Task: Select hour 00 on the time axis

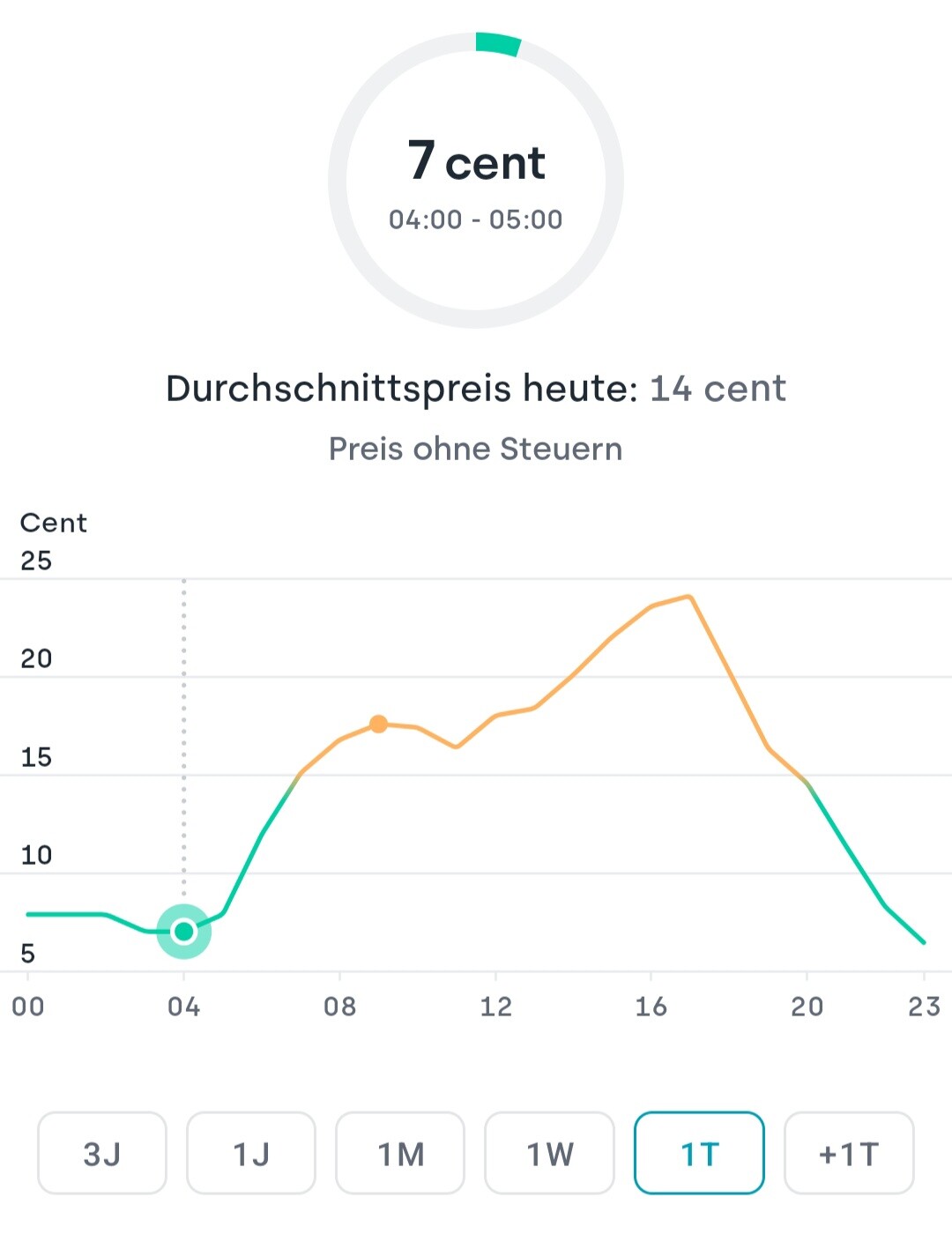Action: click(27, 1007)
